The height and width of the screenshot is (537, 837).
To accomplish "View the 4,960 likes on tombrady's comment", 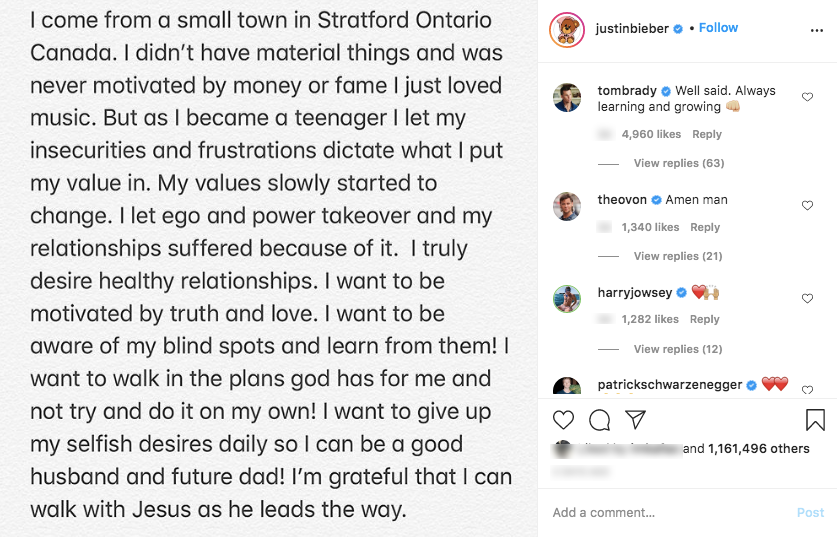I will (x=651, y=134).
